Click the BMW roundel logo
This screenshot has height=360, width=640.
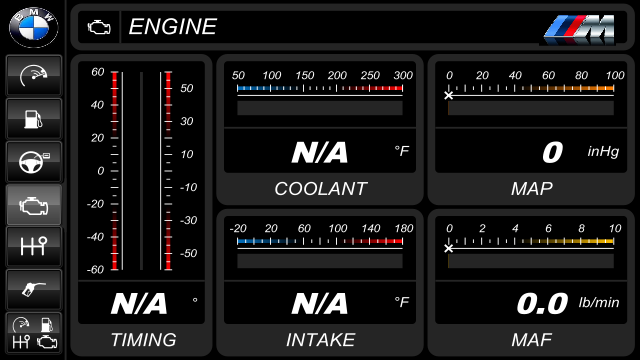33,27
